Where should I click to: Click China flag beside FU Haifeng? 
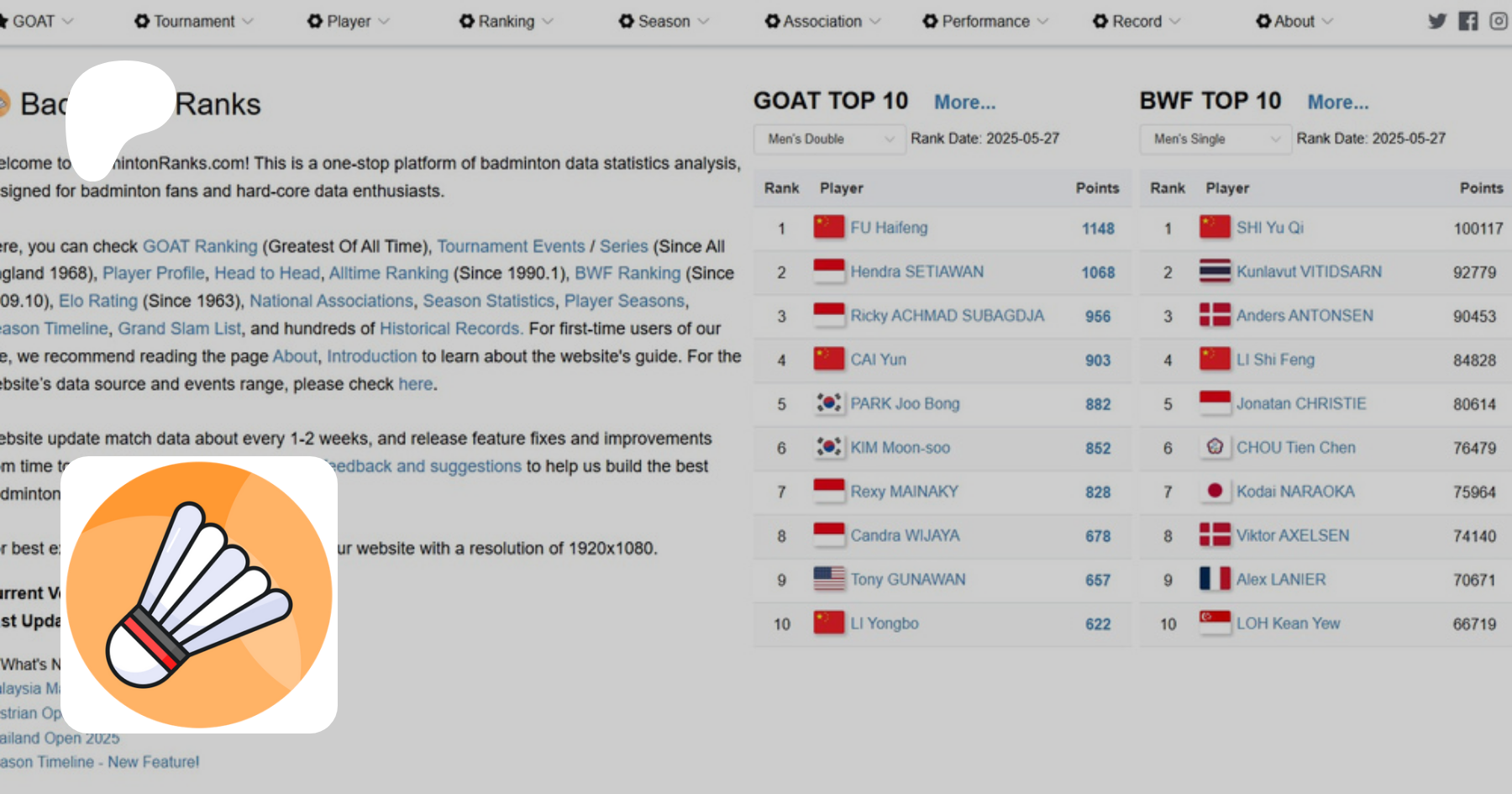click(x=828, y=227)
